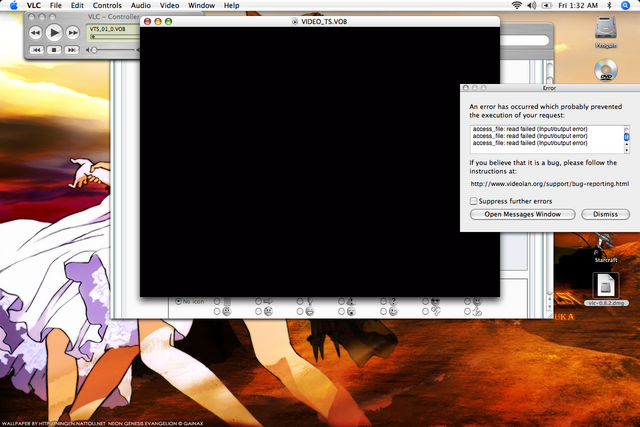The height and width of the screenshot is (427, 640).
Task: Select the sunglasses smiley icon radio button
Action: click(425, 301)
